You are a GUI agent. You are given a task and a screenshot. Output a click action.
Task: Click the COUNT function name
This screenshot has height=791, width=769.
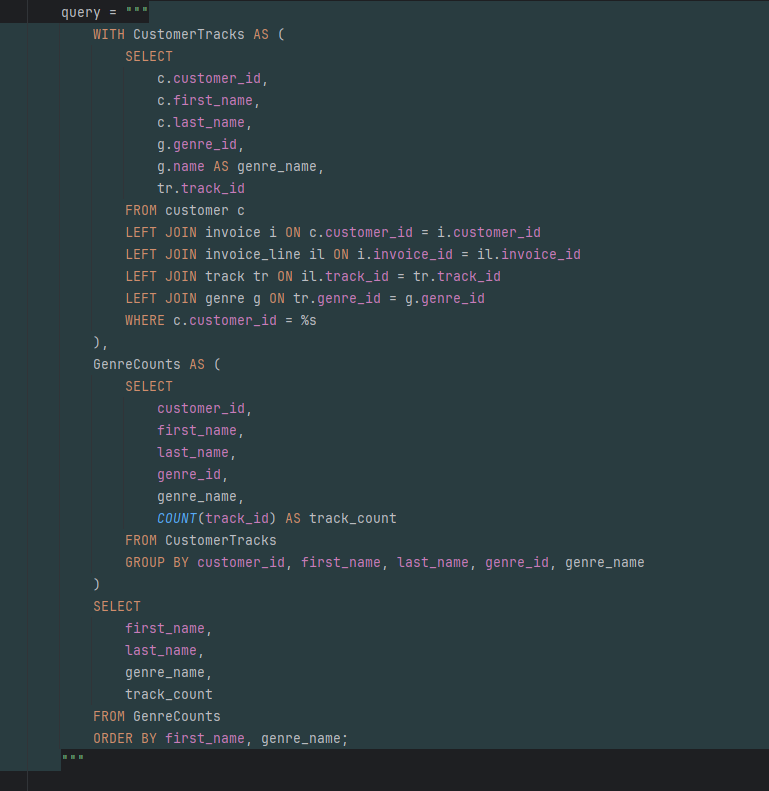[x=176, y=518]
